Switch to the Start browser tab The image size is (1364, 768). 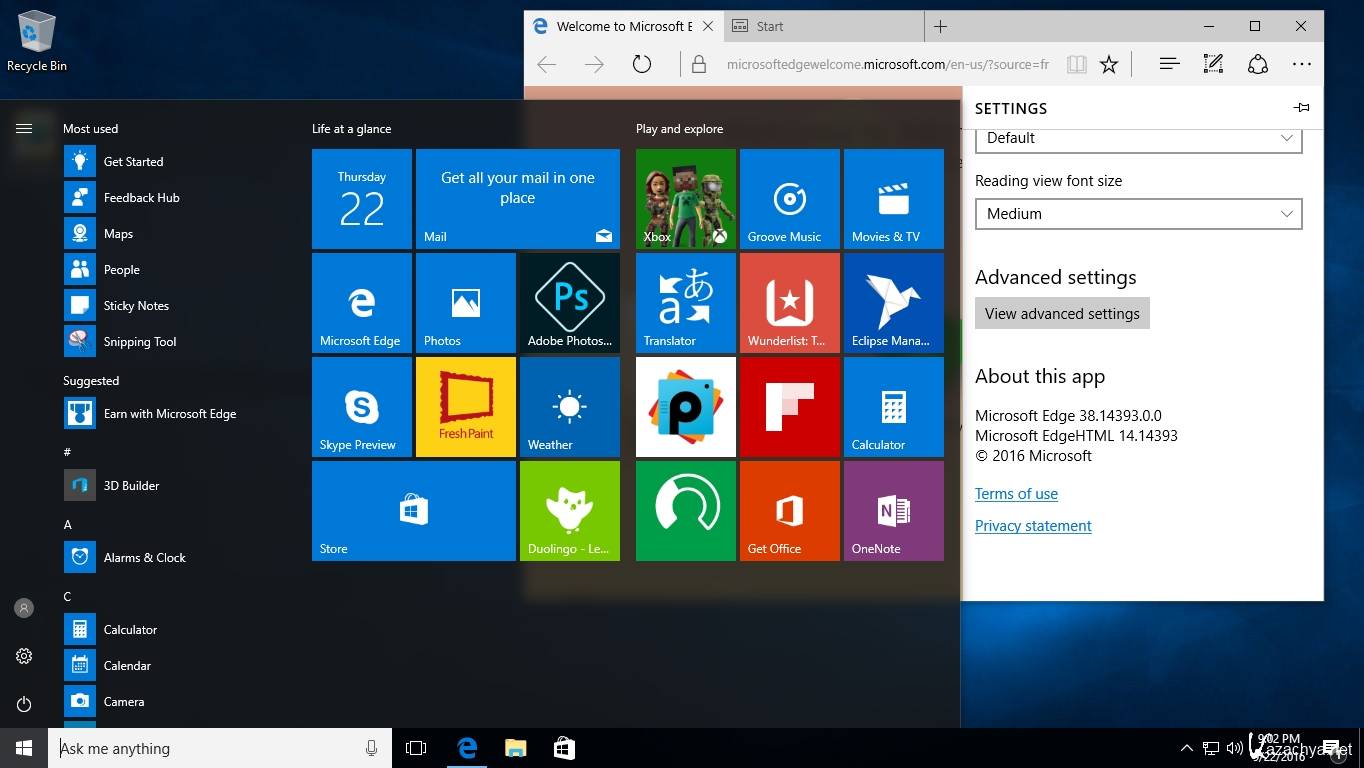click(x=770, y=26)
